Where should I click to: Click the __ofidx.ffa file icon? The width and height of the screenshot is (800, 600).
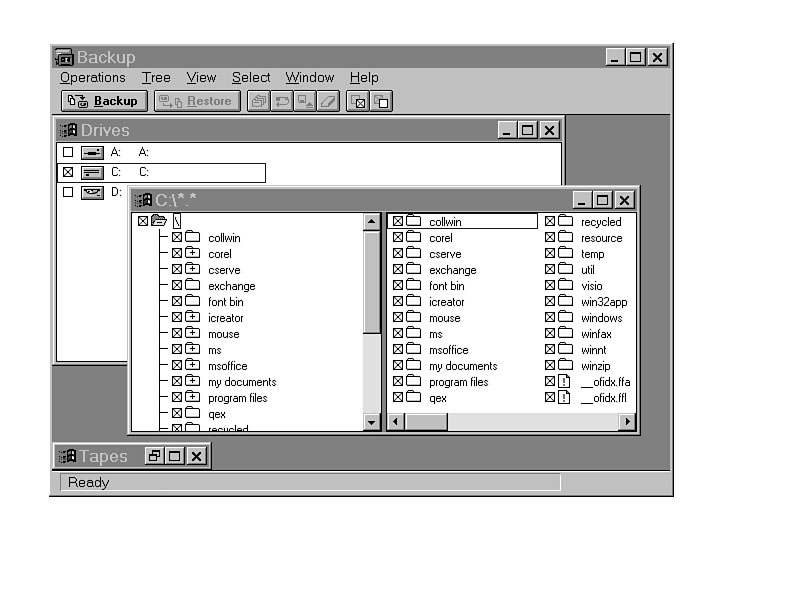click(565, 382)
